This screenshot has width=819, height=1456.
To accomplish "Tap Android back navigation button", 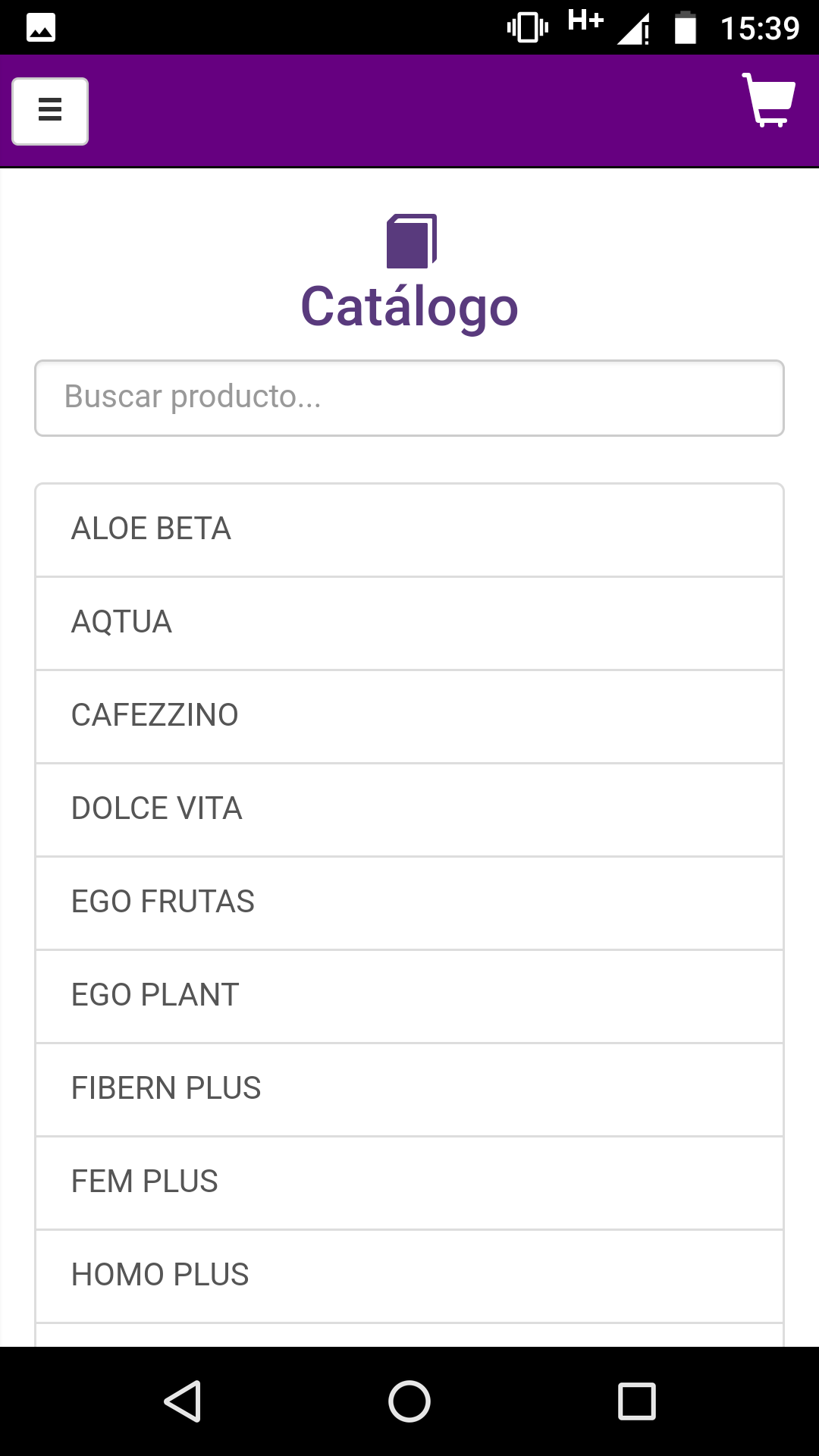I will (x=183, y=1401).
